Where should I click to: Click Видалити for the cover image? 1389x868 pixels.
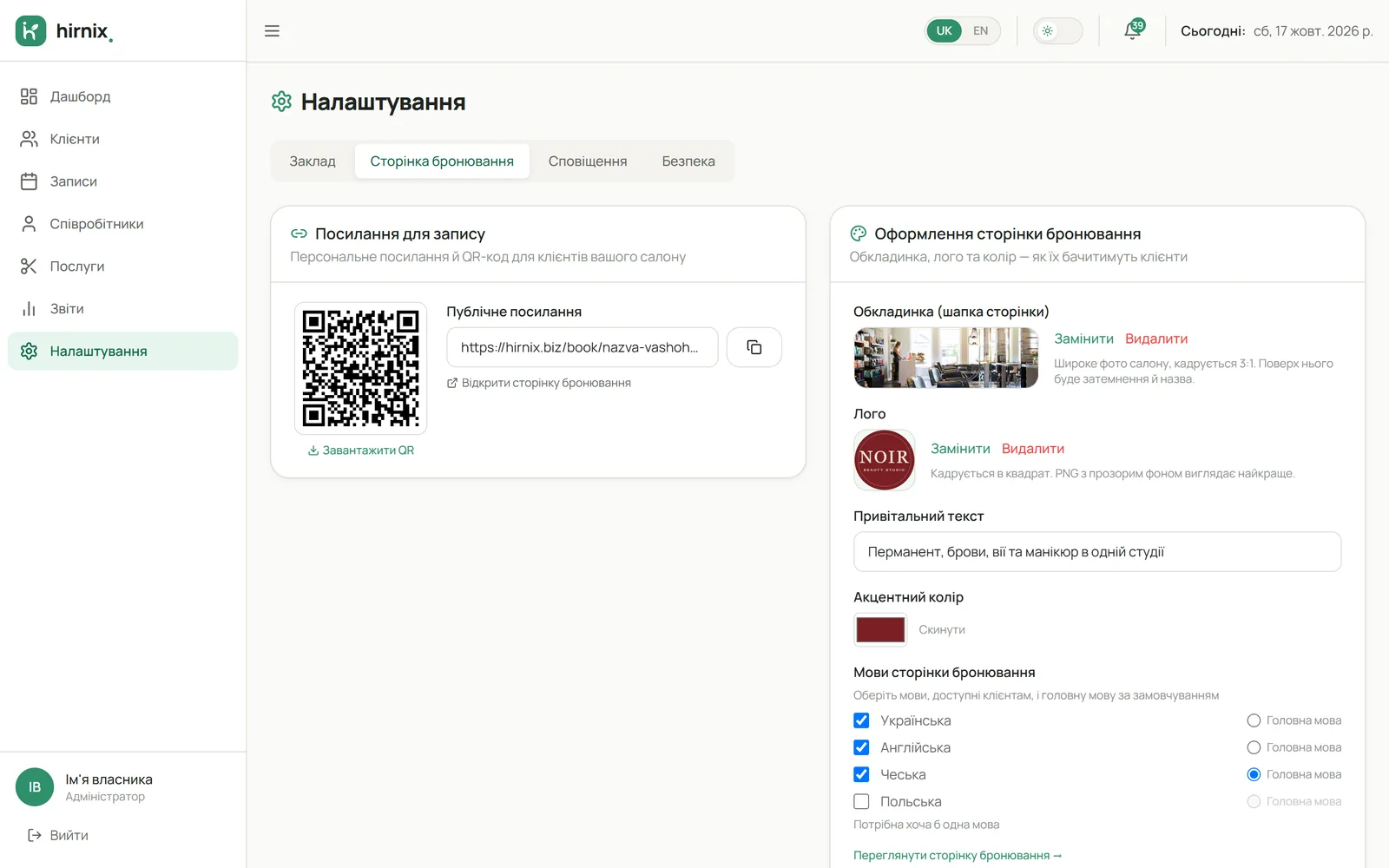click(x=1156, y=339)
